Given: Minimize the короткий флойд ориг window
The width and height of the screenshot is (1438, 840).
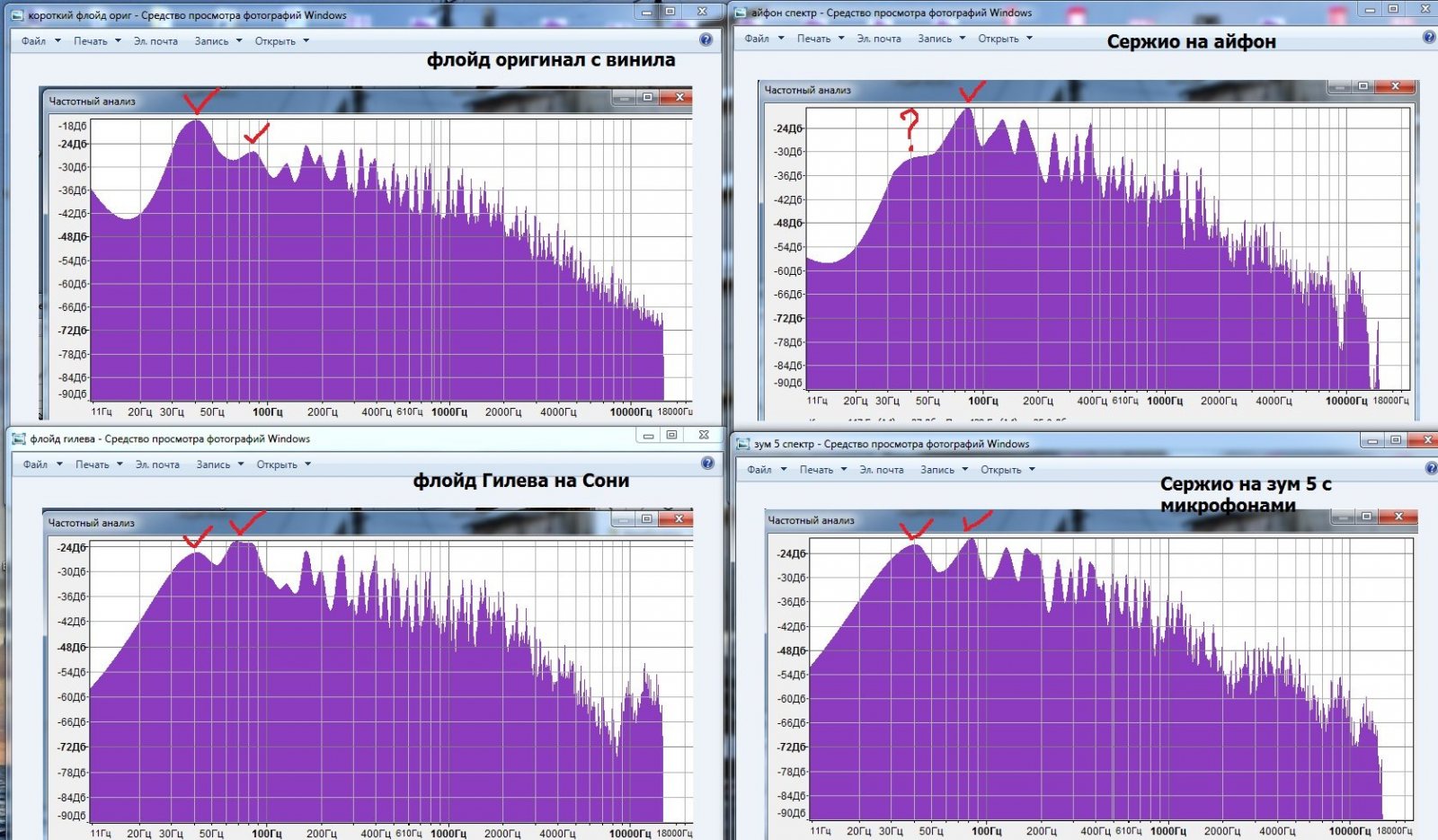Looking at the screenshot, I should [647, 13].
